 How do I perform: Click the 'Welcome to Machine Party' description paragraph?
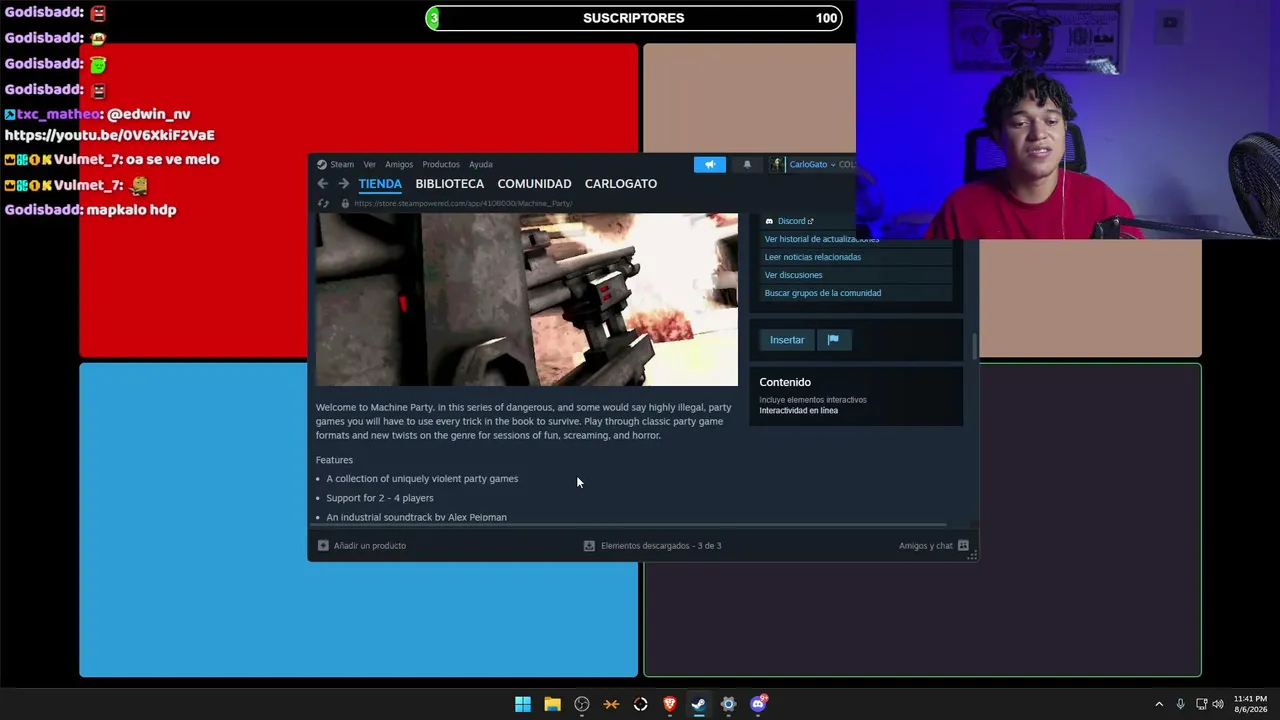[524, 421]
